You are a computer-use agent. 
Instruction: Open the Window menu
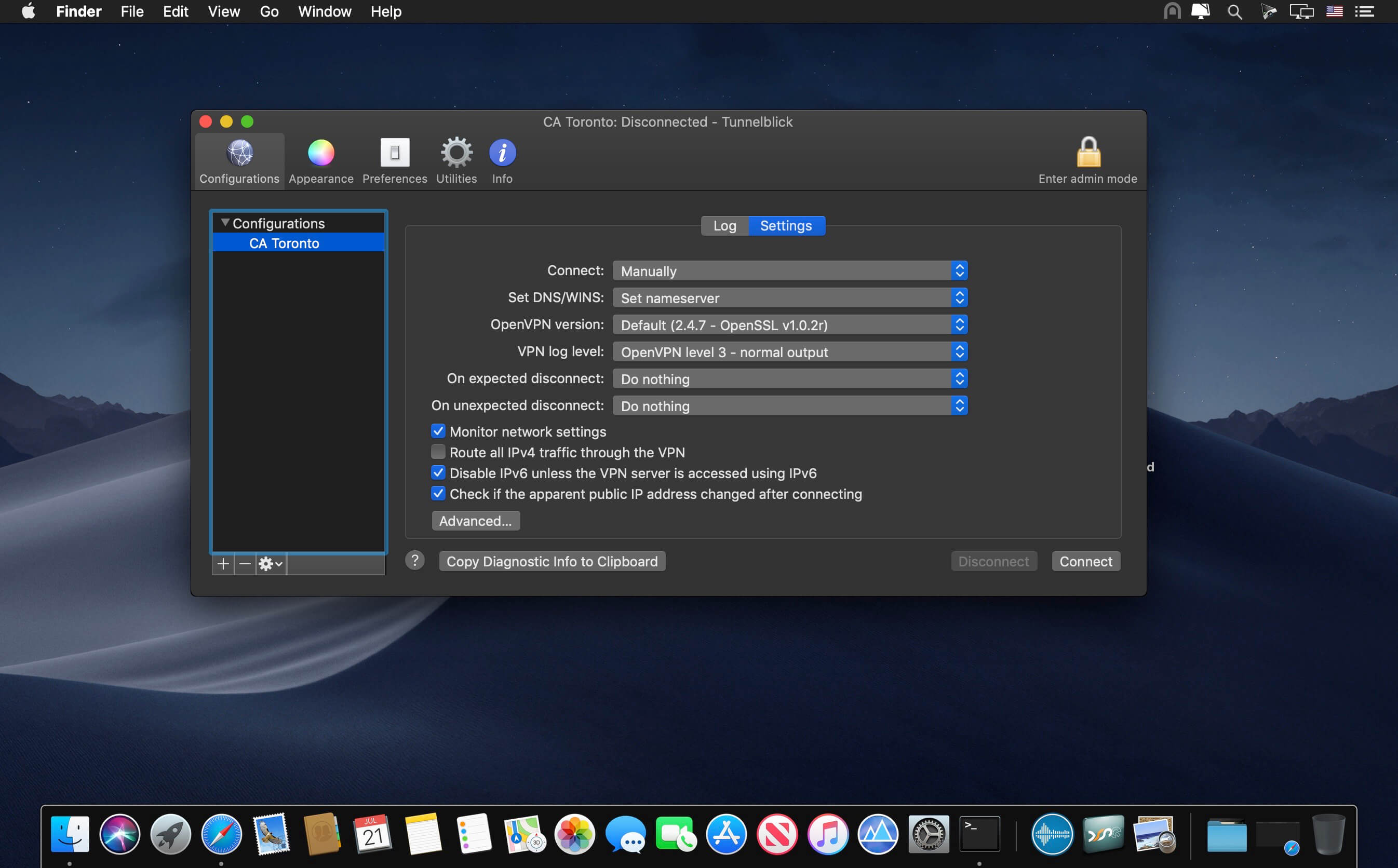click(325, 11)
